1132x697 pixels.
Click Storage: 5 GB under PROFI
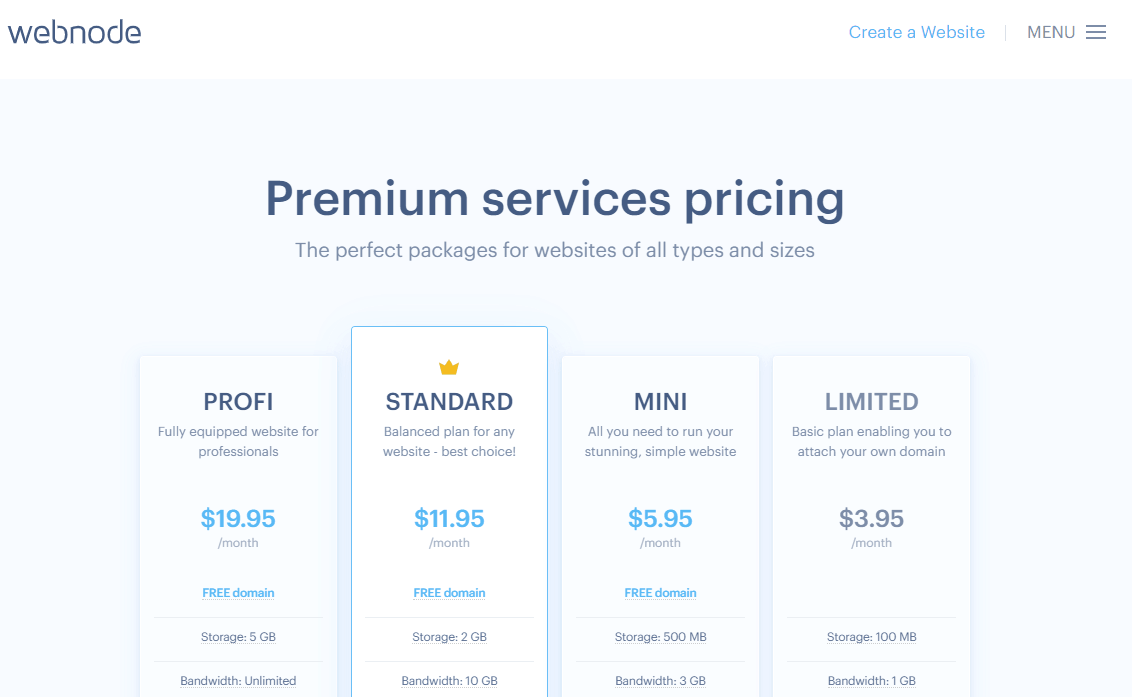coord(238,637)
